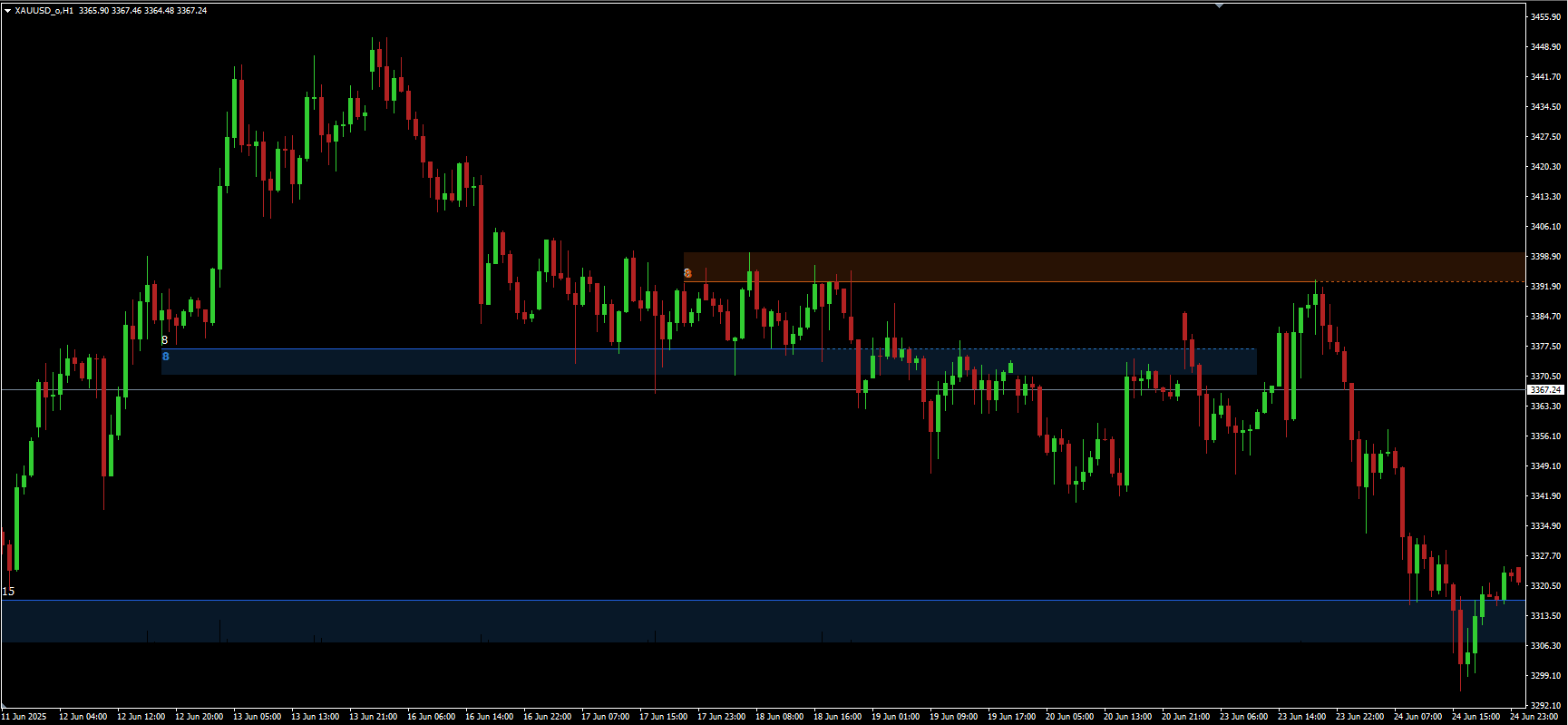Click the orange 8 zone label

pyautogui.click(x=687, y=273)
